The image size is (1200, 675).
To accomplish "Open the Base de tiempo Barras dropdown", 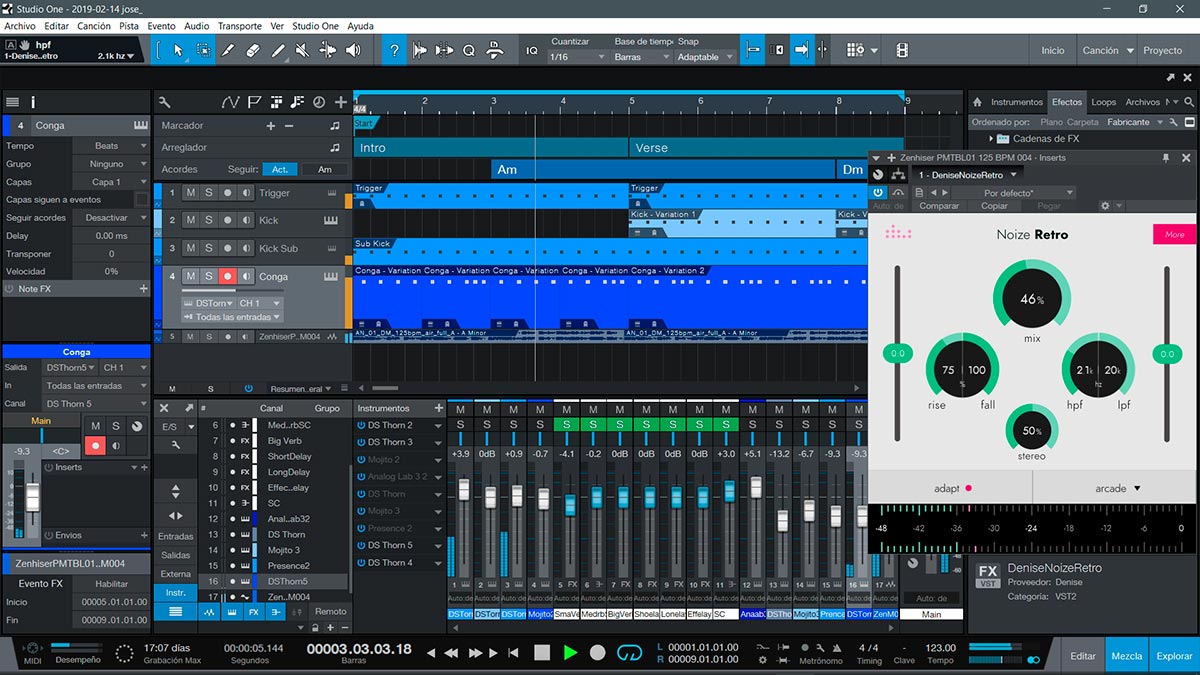I will [x=641, y=57].
